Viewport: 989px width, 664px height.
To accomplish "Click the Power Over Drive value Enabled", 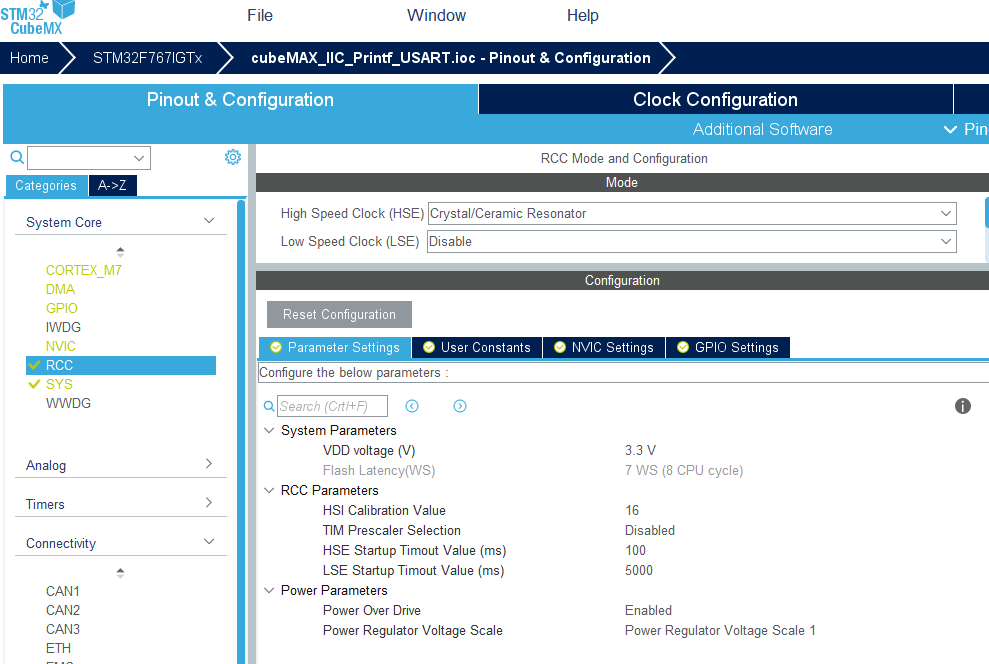I will coord(648,610).
